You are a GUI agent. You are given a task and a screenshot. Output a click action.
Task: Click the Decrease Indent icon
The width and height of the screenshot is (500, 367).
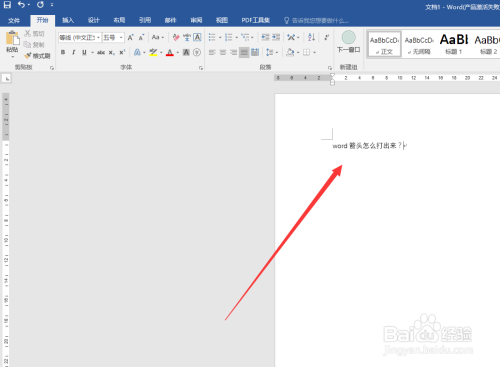[x=265, y=37]
